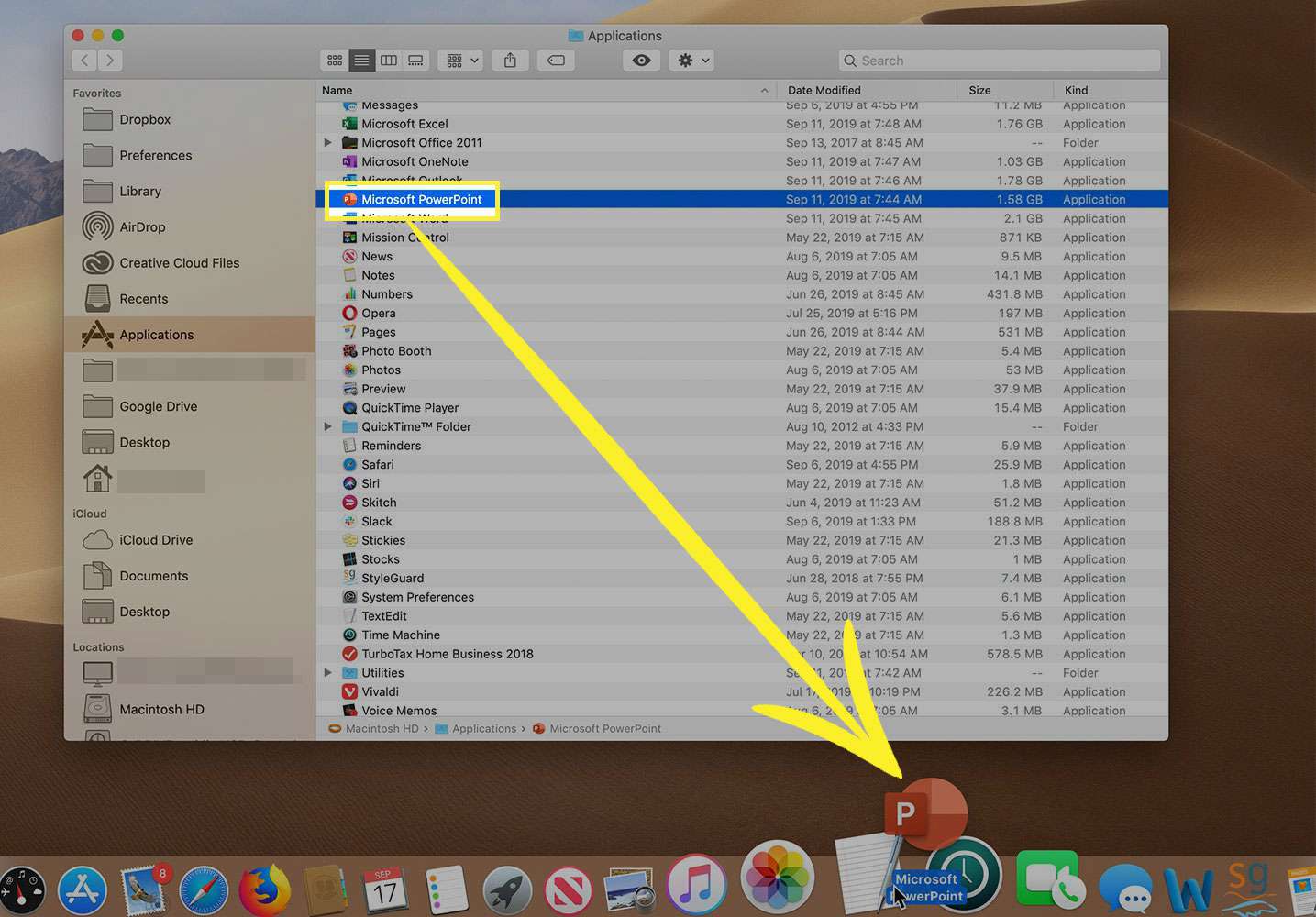Click Macintosh HD in the path bar
The width and height of the screenshot is (1316, 917).
tap(374, 729)
